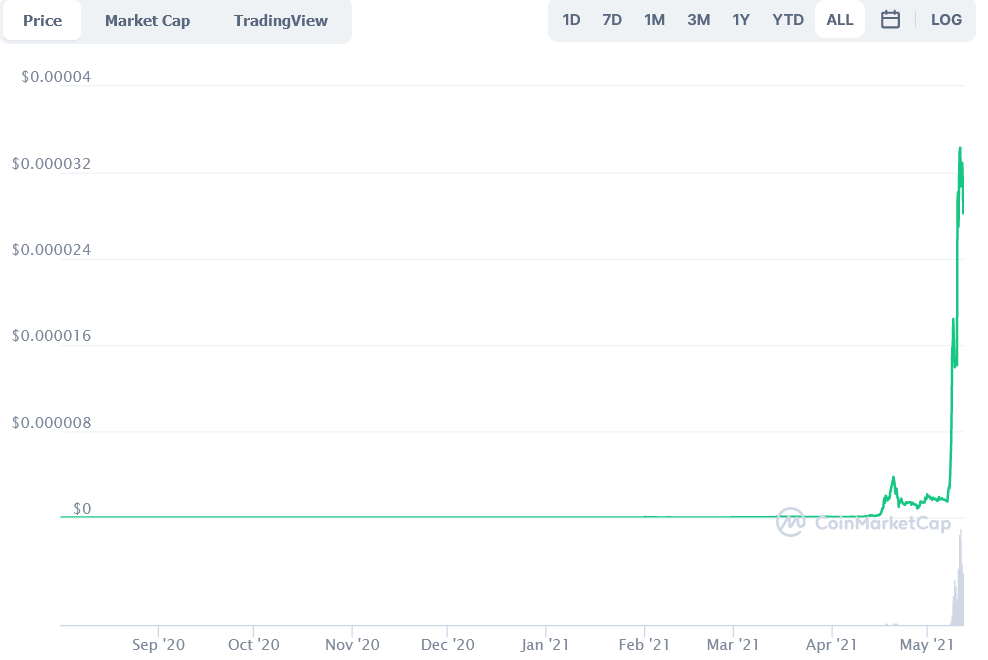
Task: Click the Mar '21 axis label
Action: [x=733, y=644]
